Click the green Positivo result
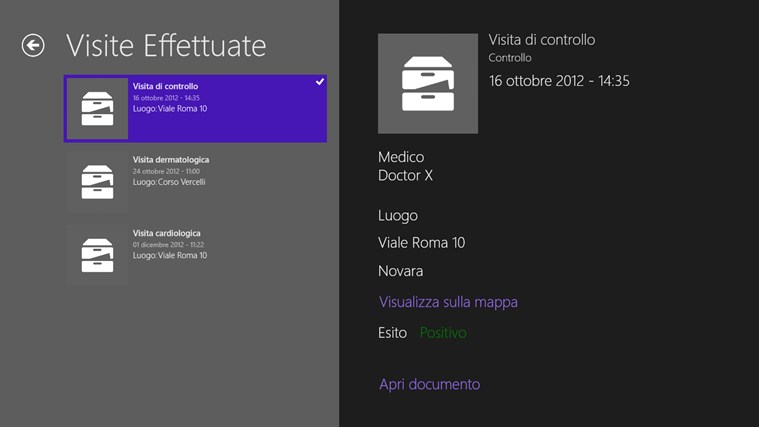The height and width of the screenshot is (427, 759). [x=443, y=333]
